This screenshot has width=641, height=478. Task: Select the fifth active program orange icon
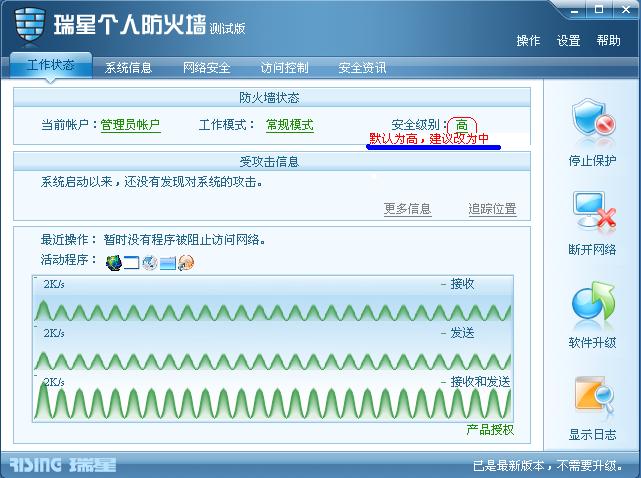[186, 263]
